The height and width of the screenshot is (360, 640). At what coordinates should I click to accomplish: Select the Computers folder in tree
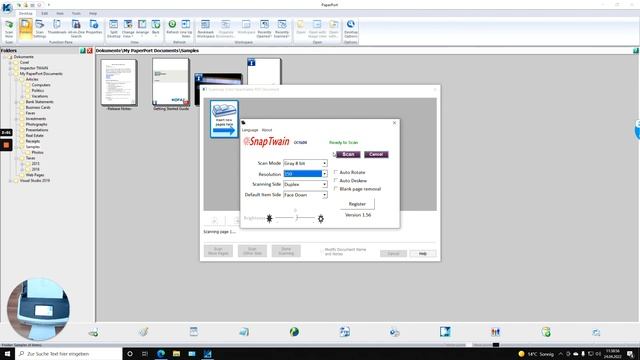click(x=41, y=85)
